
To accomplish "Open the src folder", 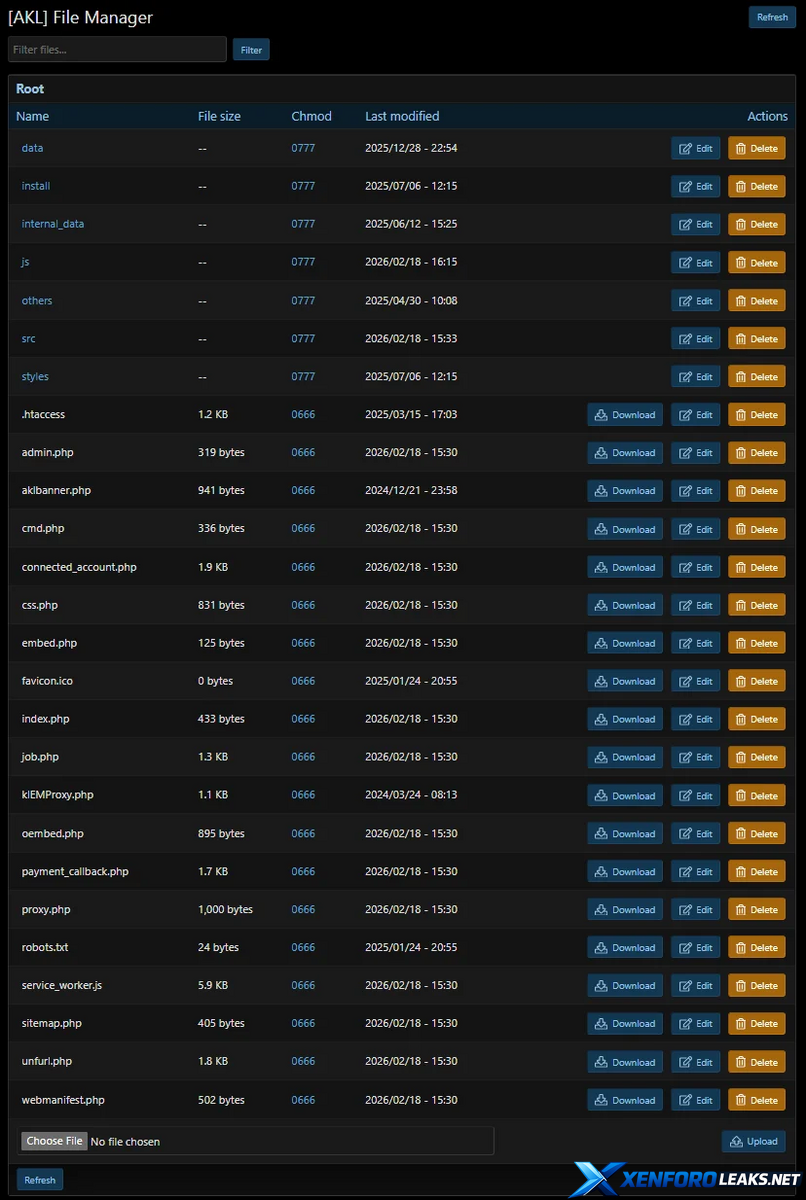I will (x=28, y=338).
